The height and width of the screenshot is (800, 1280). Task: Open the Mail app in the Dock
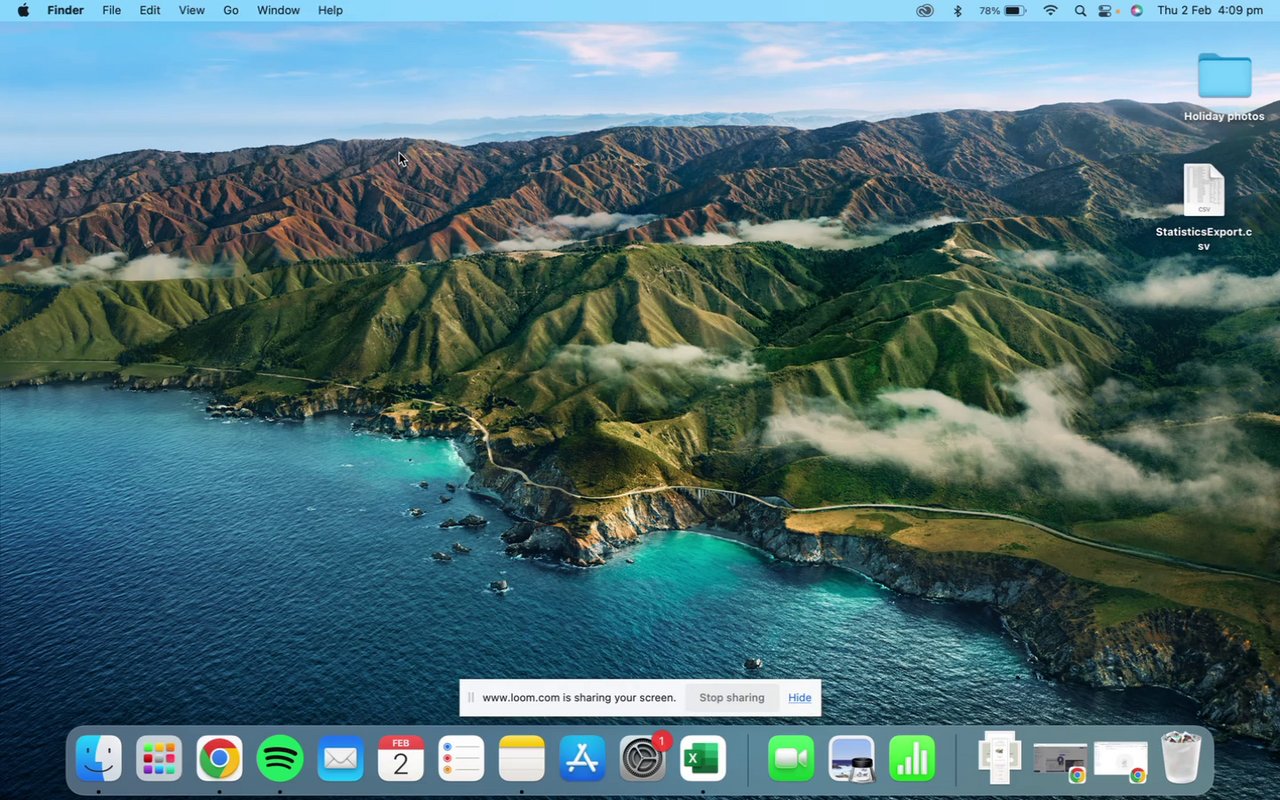click(340, 759)
